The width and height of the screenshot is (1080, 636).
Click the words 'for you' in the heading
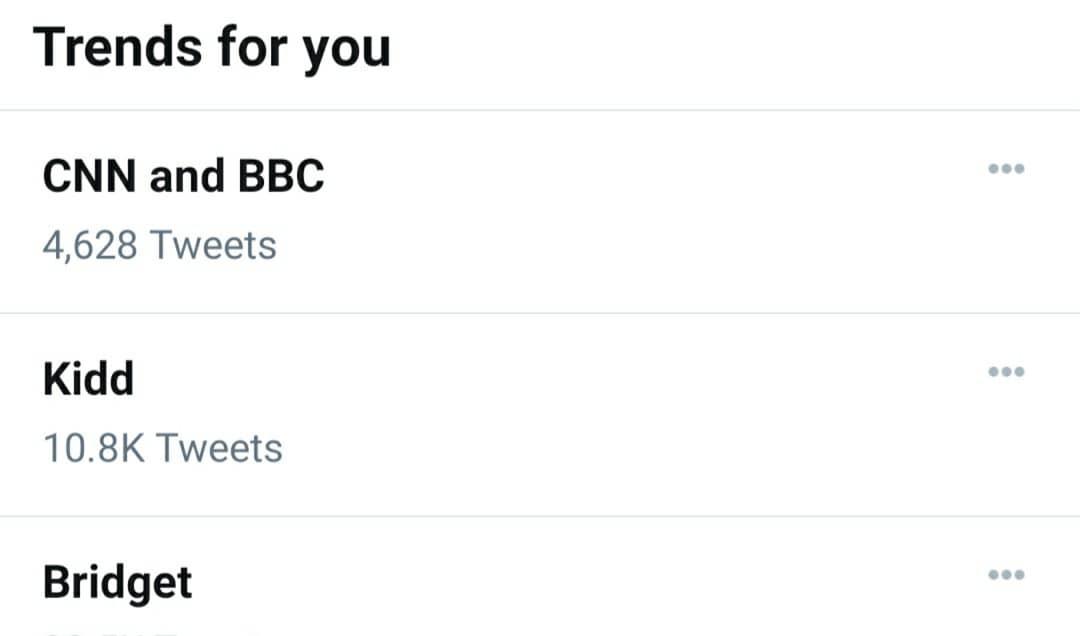click(x=304, y=48)
